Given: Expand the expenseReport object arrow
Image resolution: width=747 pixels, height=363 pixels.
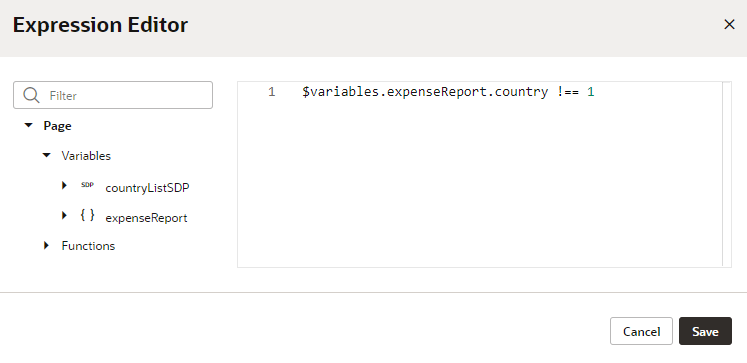Looking at the screenshot, I should (x=64, y=215).
